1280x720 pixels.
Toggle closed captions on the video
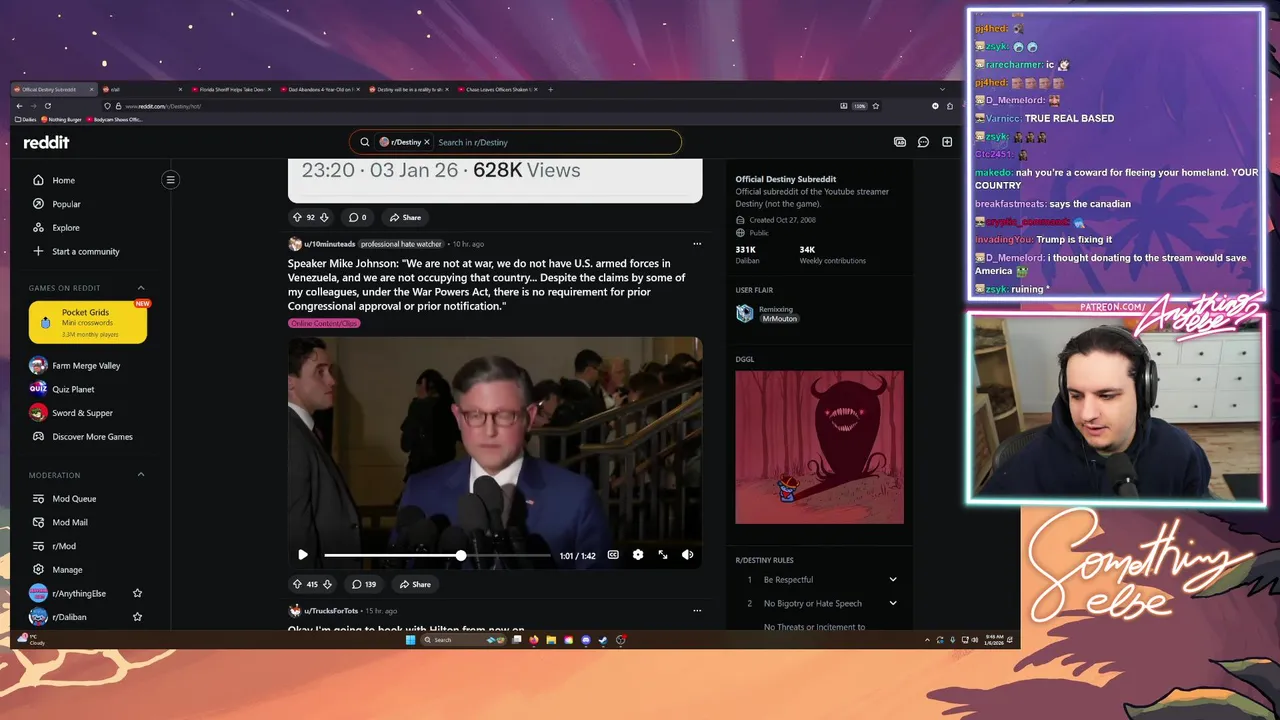[613, 555]
